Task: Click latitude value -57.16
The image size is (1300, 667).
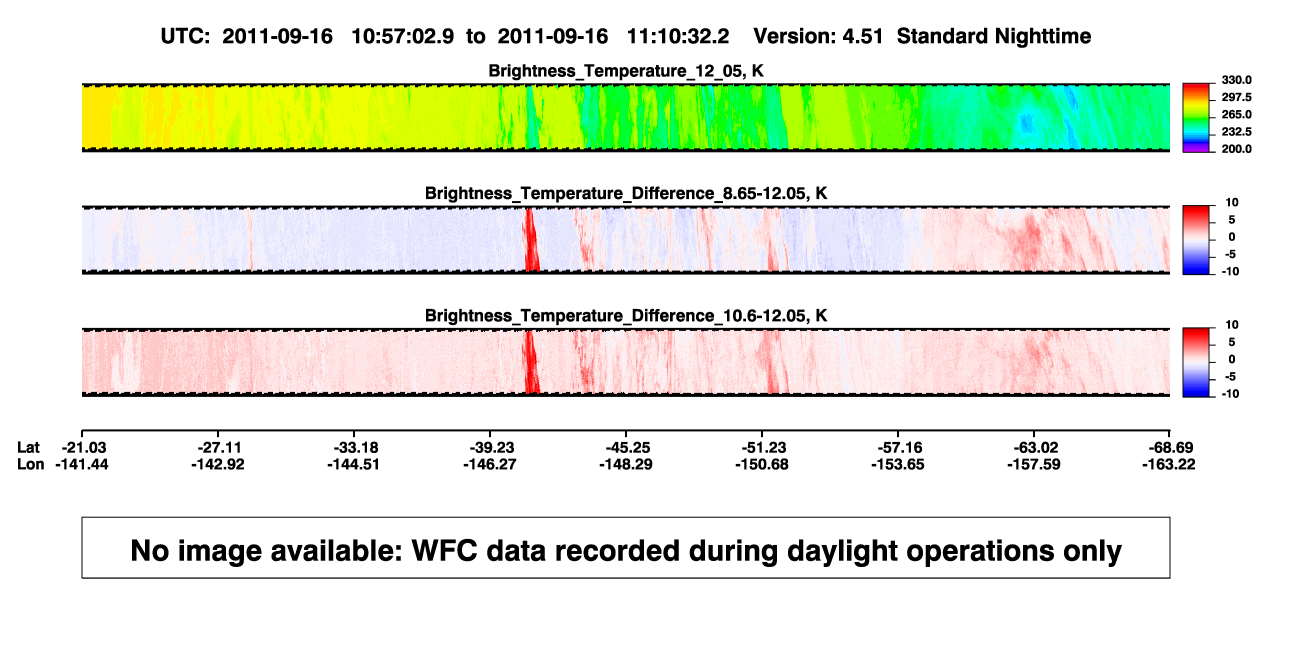Action: pyautogui.click(x=898, y=447)
